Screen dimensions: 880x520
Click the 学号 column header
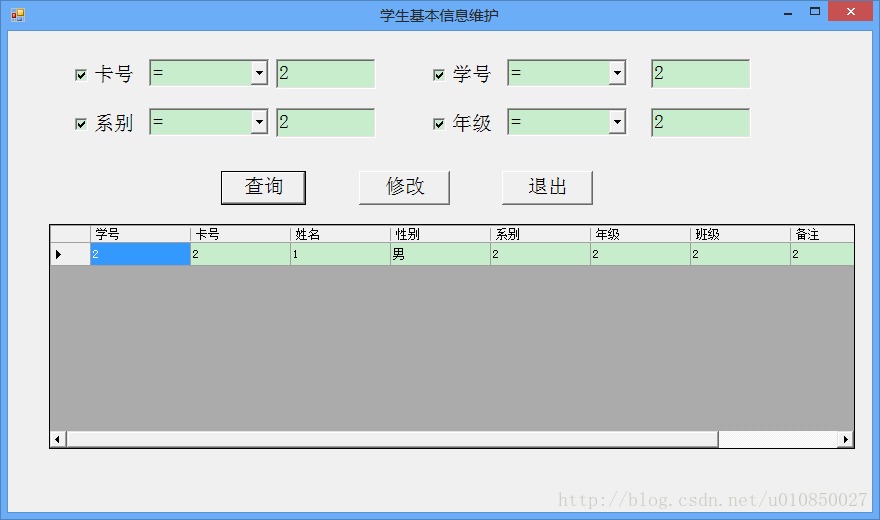[x=140, y=234]
